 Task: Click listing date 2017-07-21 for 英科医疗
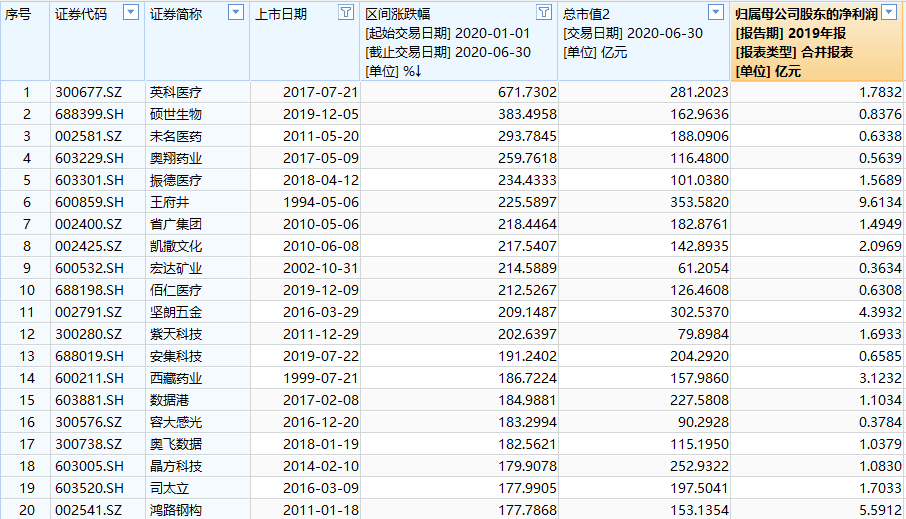(x=321, y=92)
